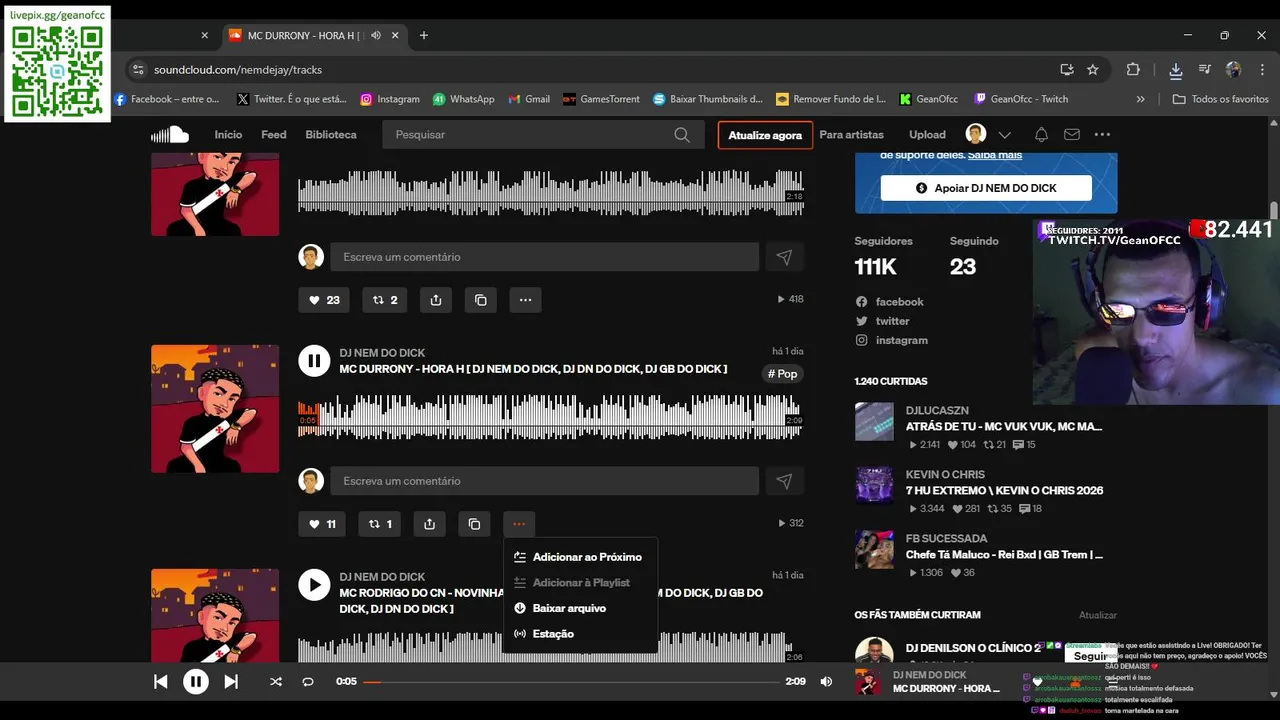Image resolution: width=1280 pixels, height=720 pixels.
Task: Open header more options dots
Action: tap(1102, 134)
